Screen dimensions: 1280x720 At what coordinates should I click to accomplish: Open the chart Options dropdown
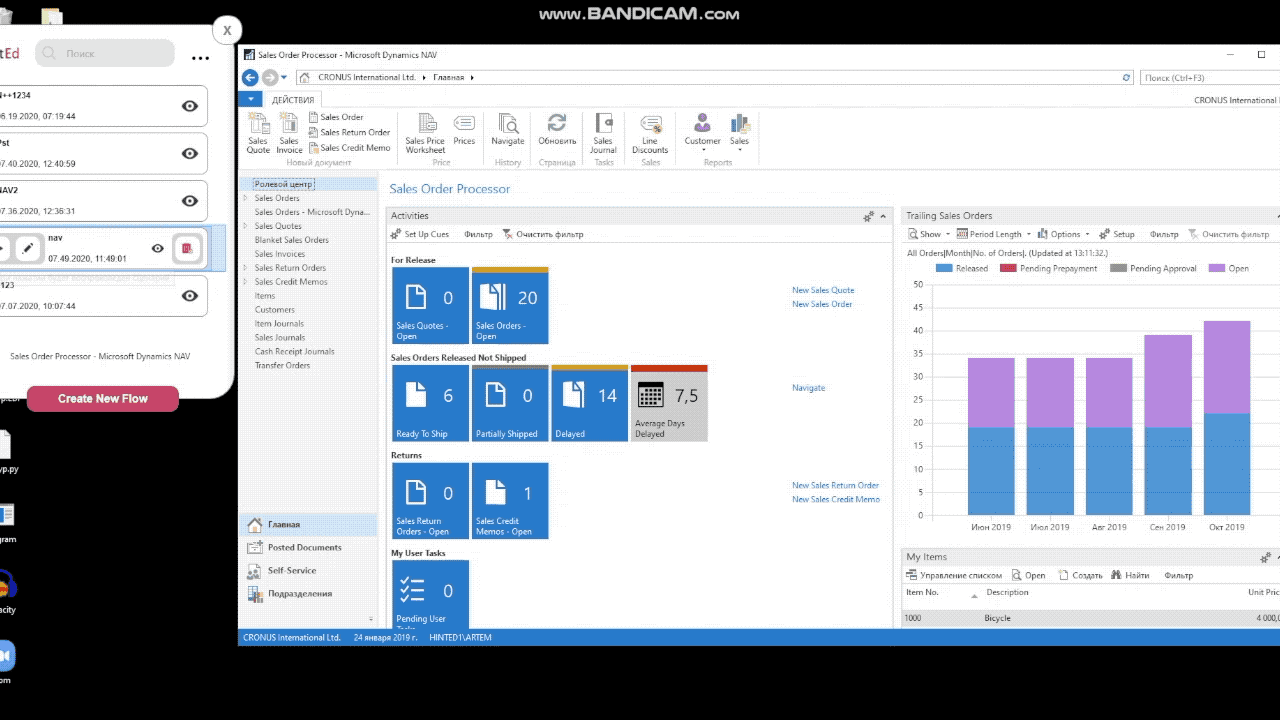1064,234
